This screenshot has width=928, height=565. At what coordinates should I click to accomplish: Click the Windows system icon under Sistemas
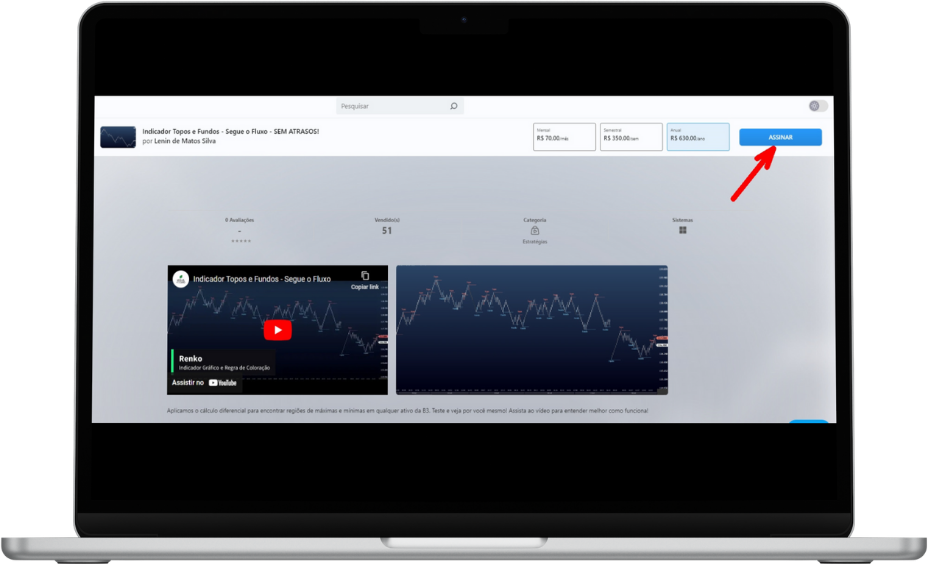683,230
